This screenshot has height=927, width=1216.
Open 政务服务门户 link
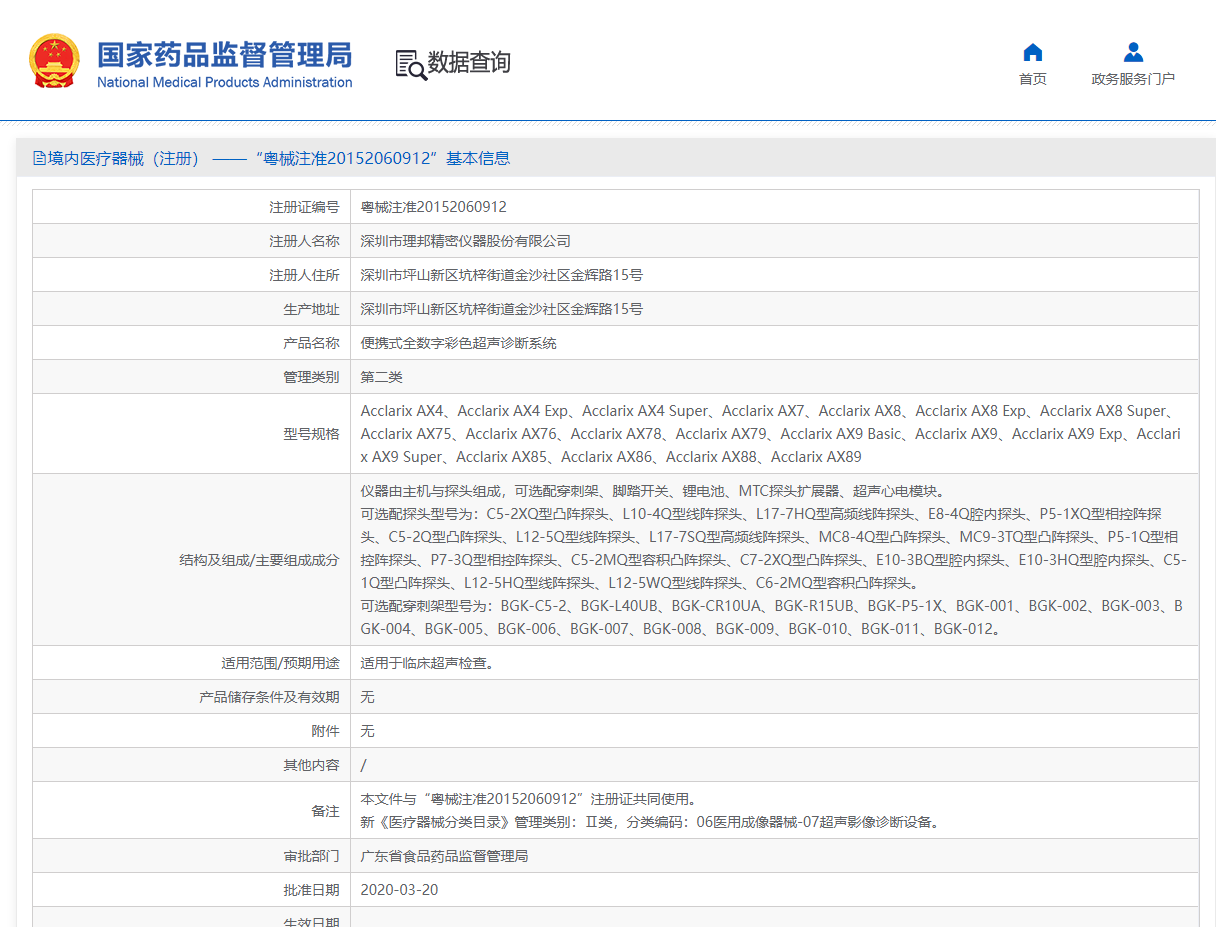[1133, 79]
